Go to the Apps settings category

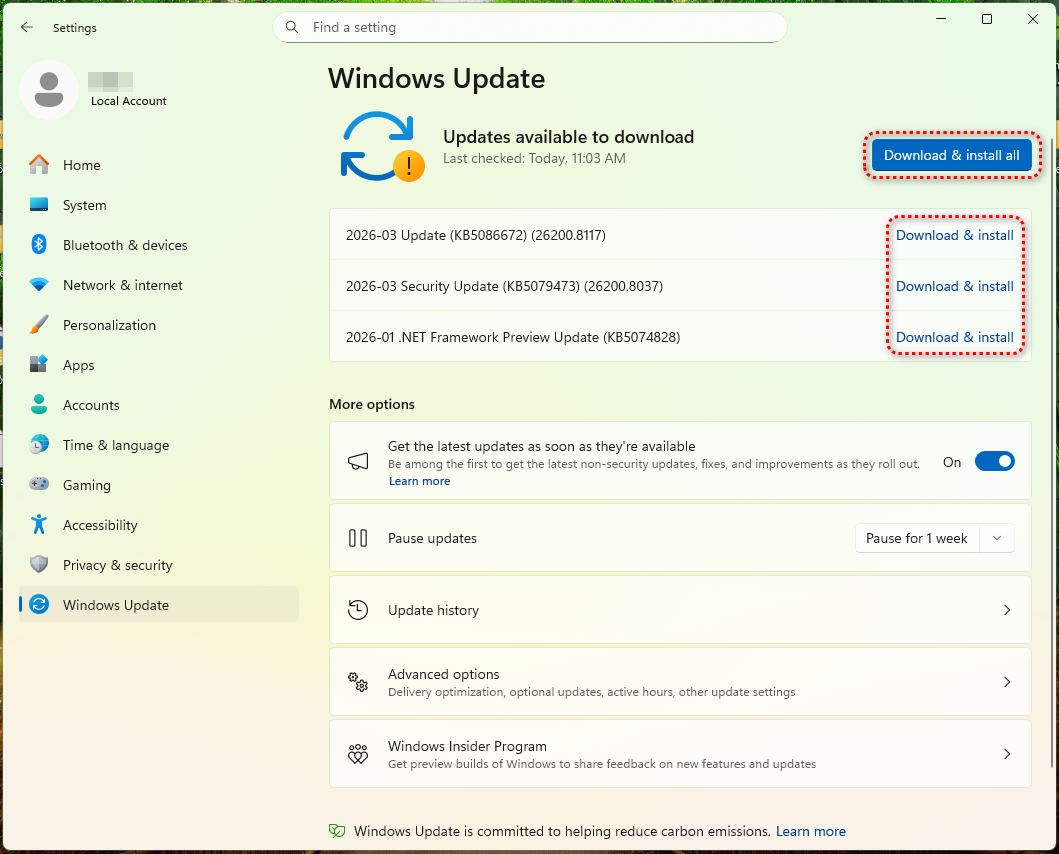(78, 365)
